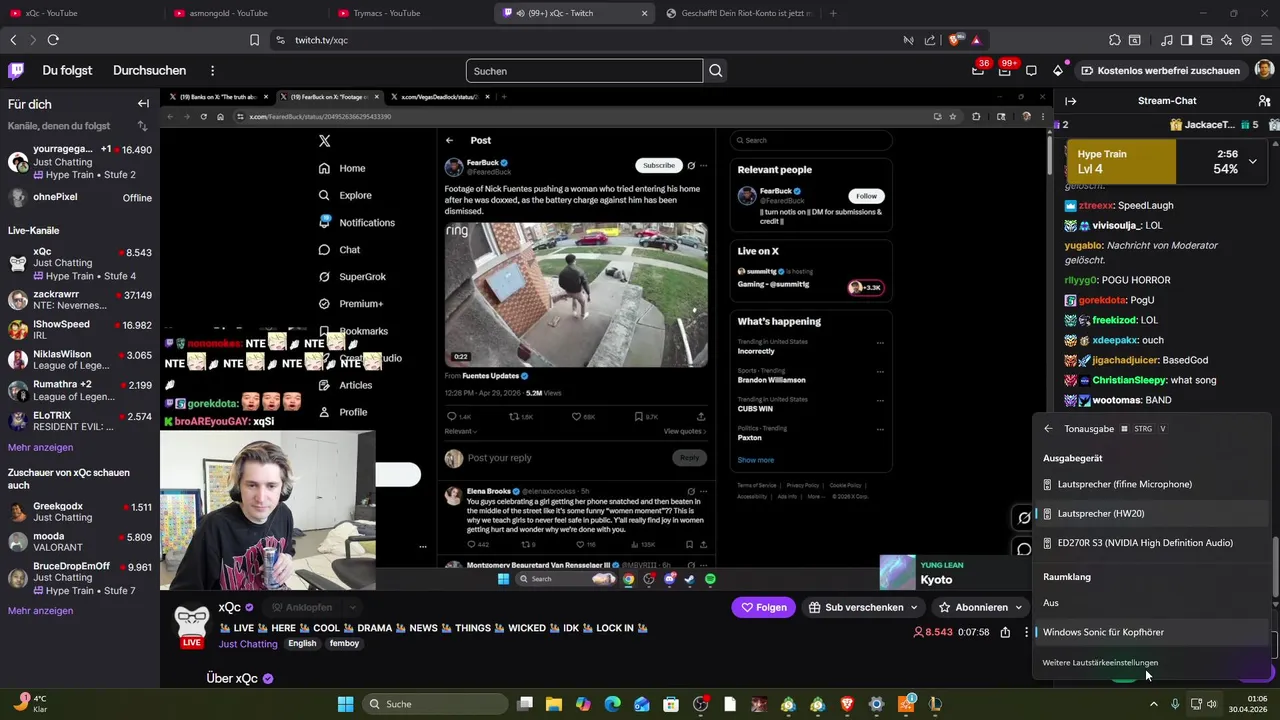
Task: Click the Brave Shields lion icon
Action: (x=955, y=40)
